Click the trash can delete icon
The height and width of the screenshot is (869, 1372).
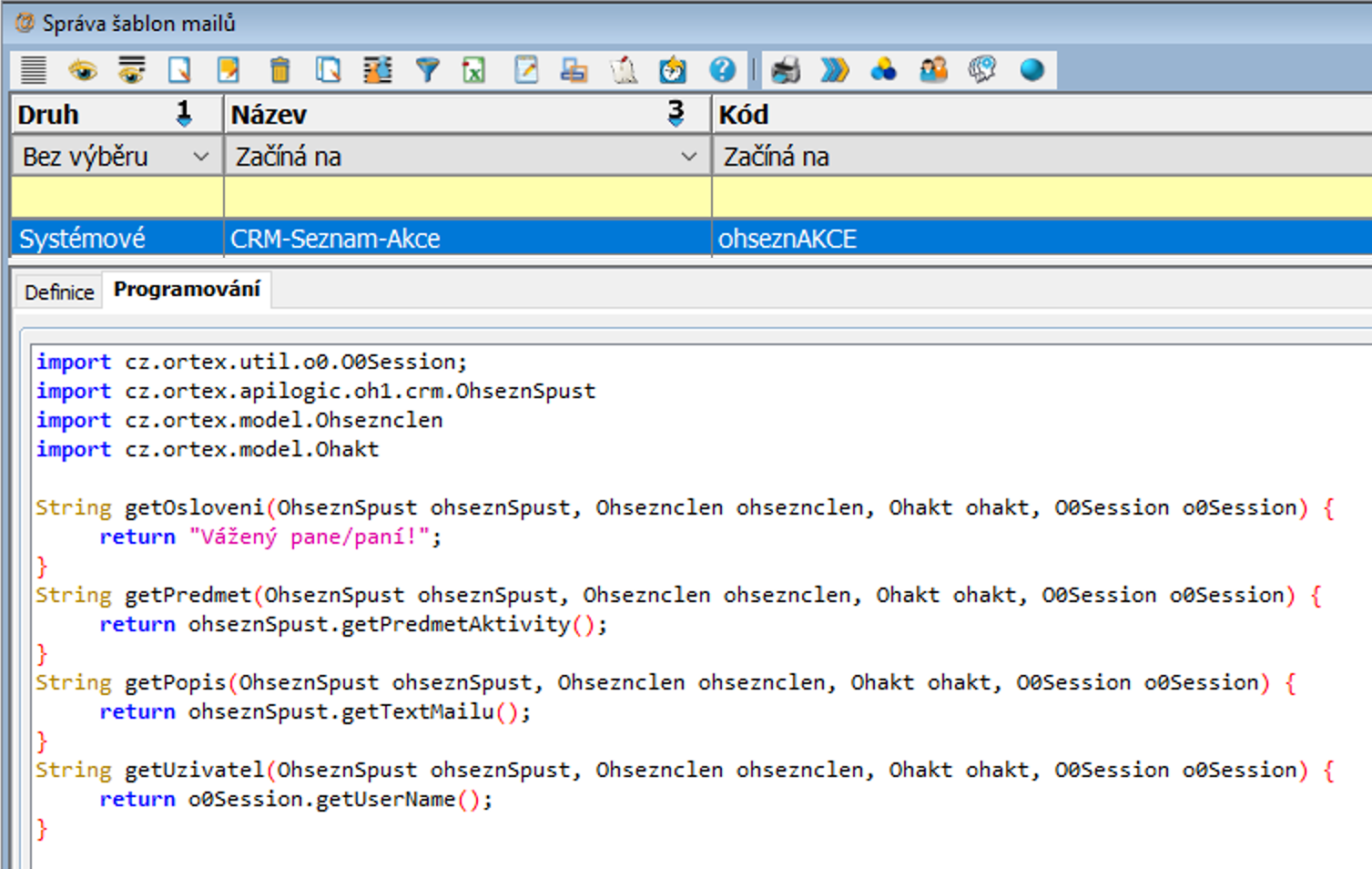(279, 70)
